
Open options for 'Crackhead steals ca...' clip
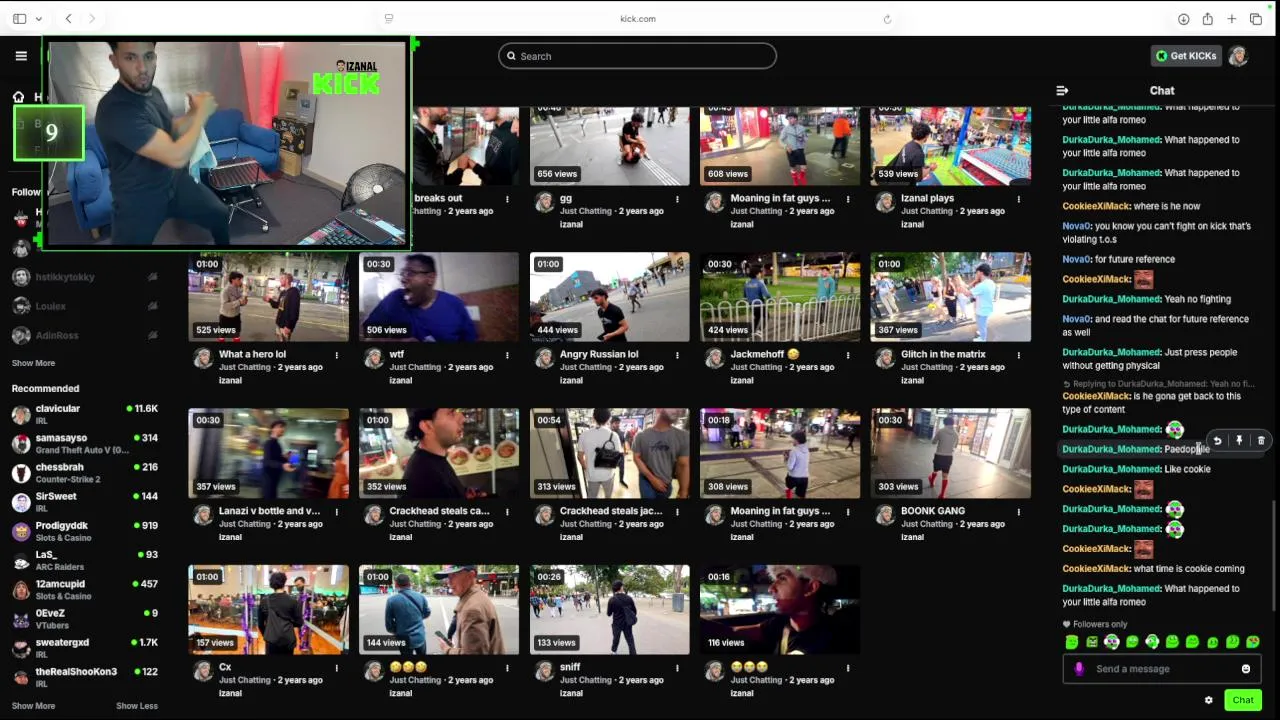507,511
